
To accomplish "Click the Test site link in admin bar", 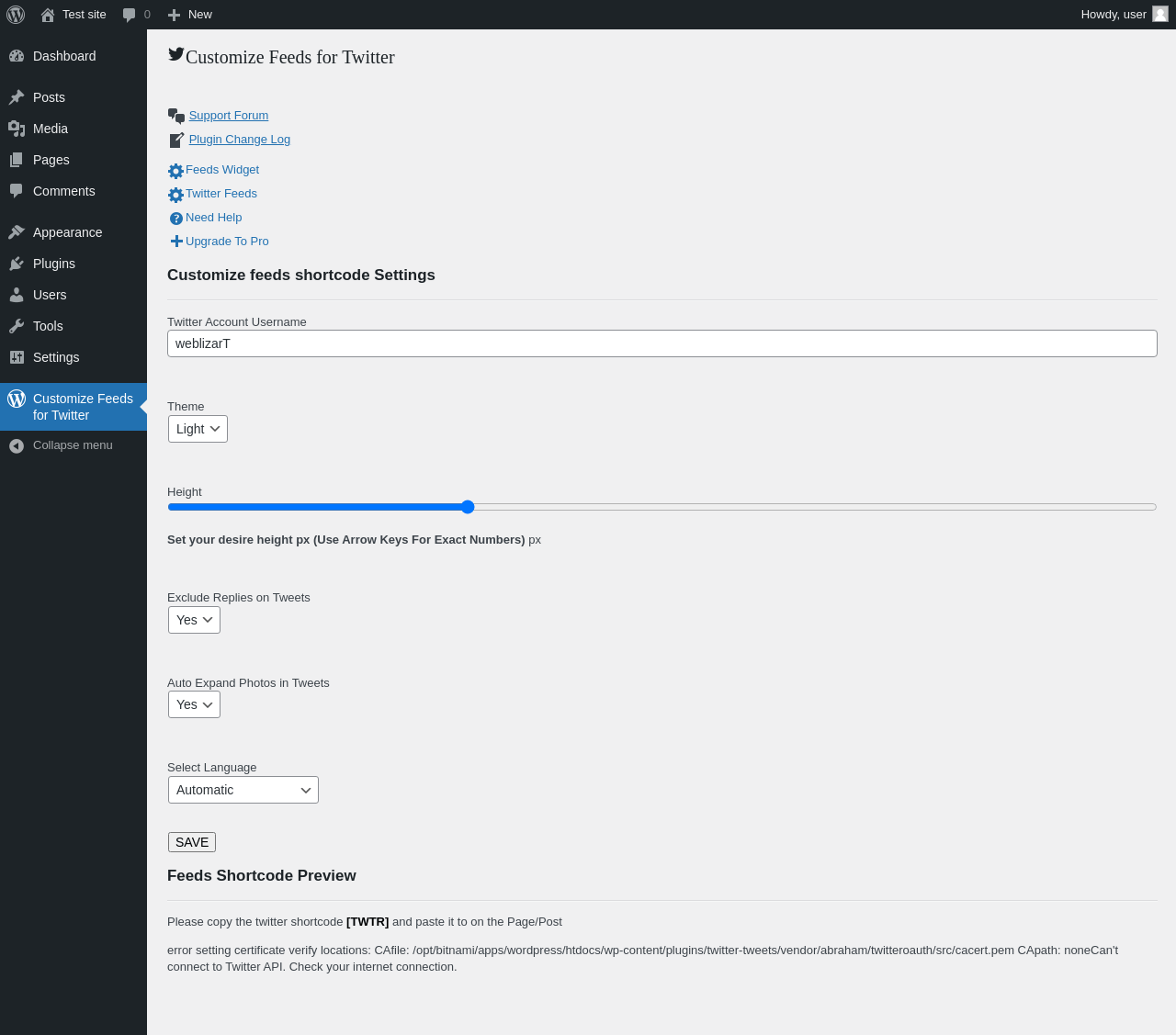I will (85, 15).
